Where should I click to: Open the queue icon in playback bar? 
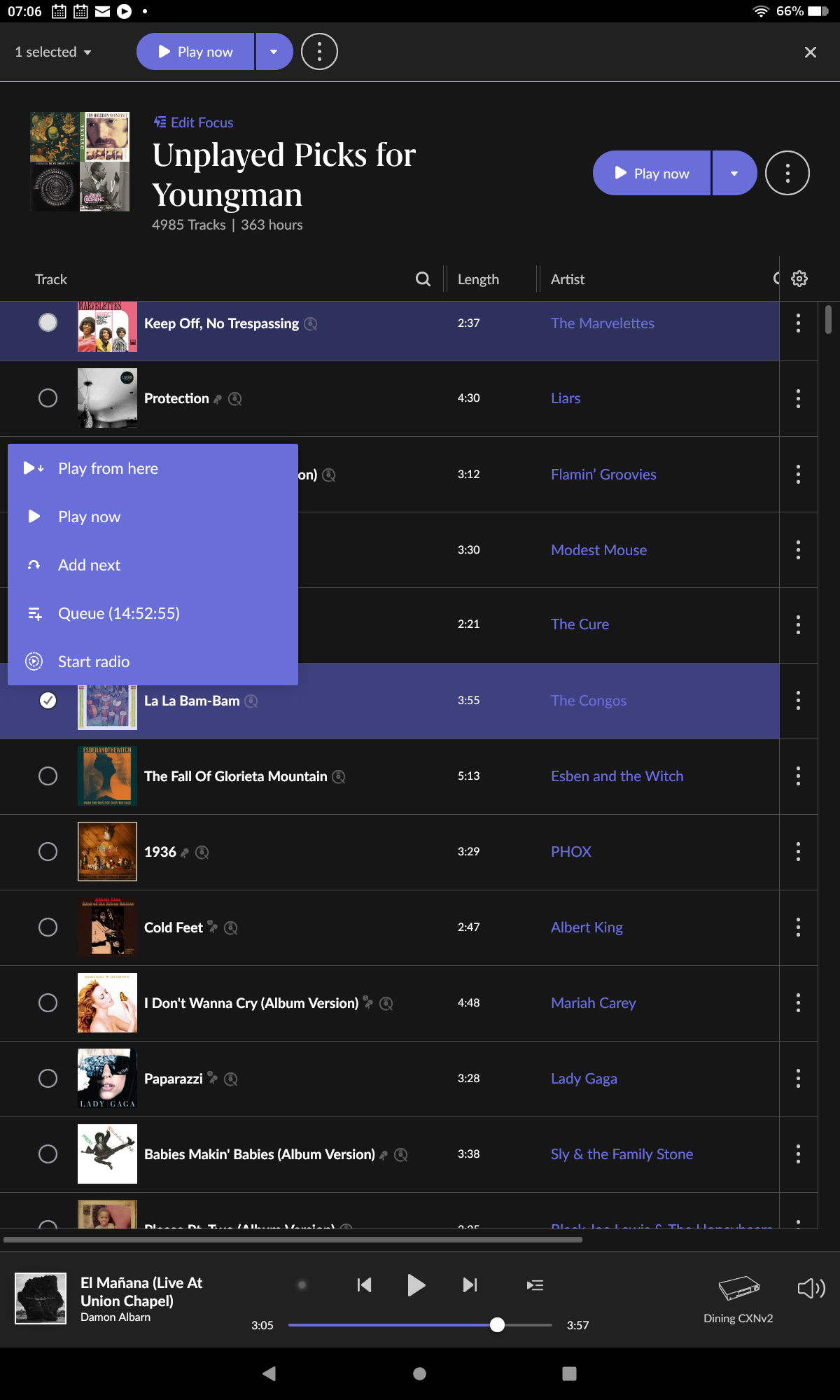point(535,1285)
